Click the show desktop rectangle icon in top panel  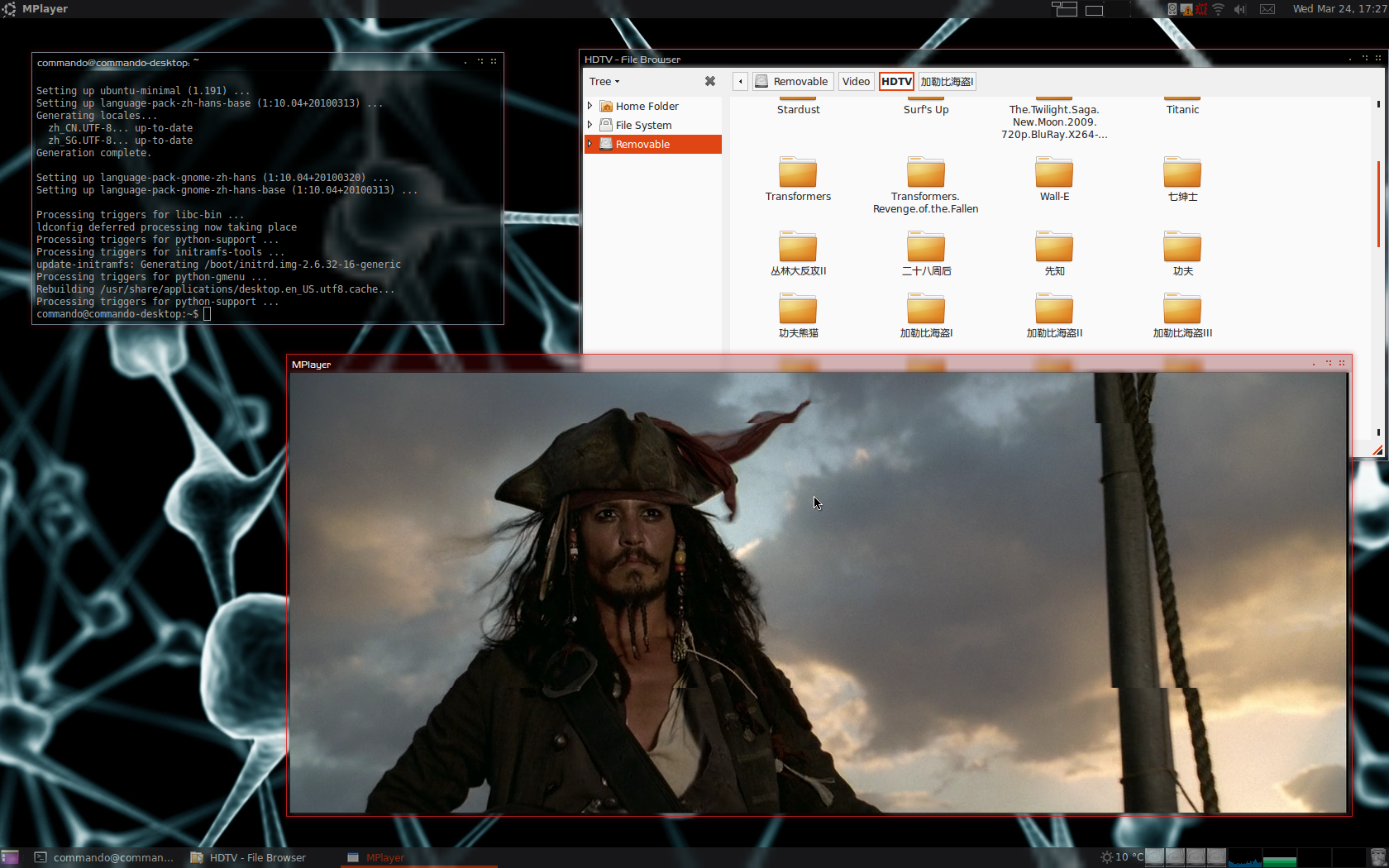coord(1094,10)
